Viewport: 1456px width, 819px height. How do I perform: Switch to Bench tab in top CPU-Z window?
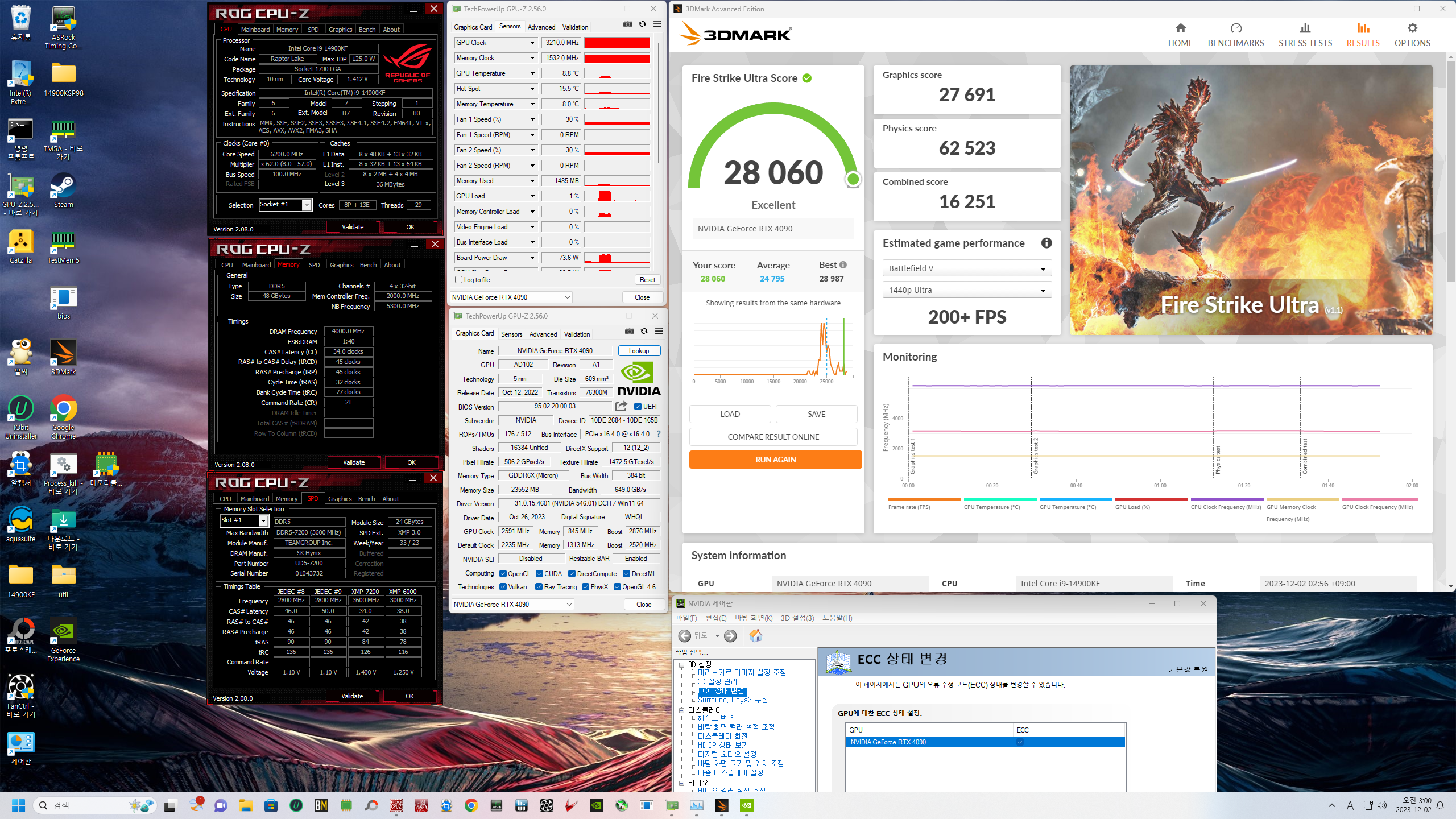pyautogui.click(x=367, y=29)
